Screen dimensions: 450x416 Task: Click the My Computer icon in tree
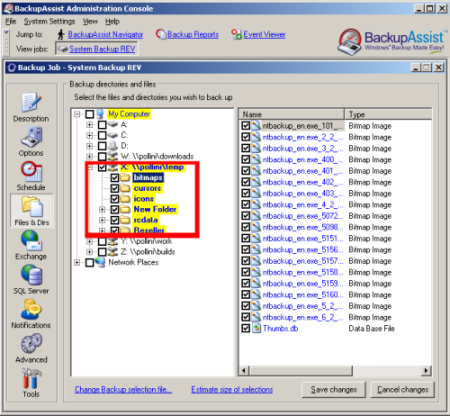click(100, 114)
